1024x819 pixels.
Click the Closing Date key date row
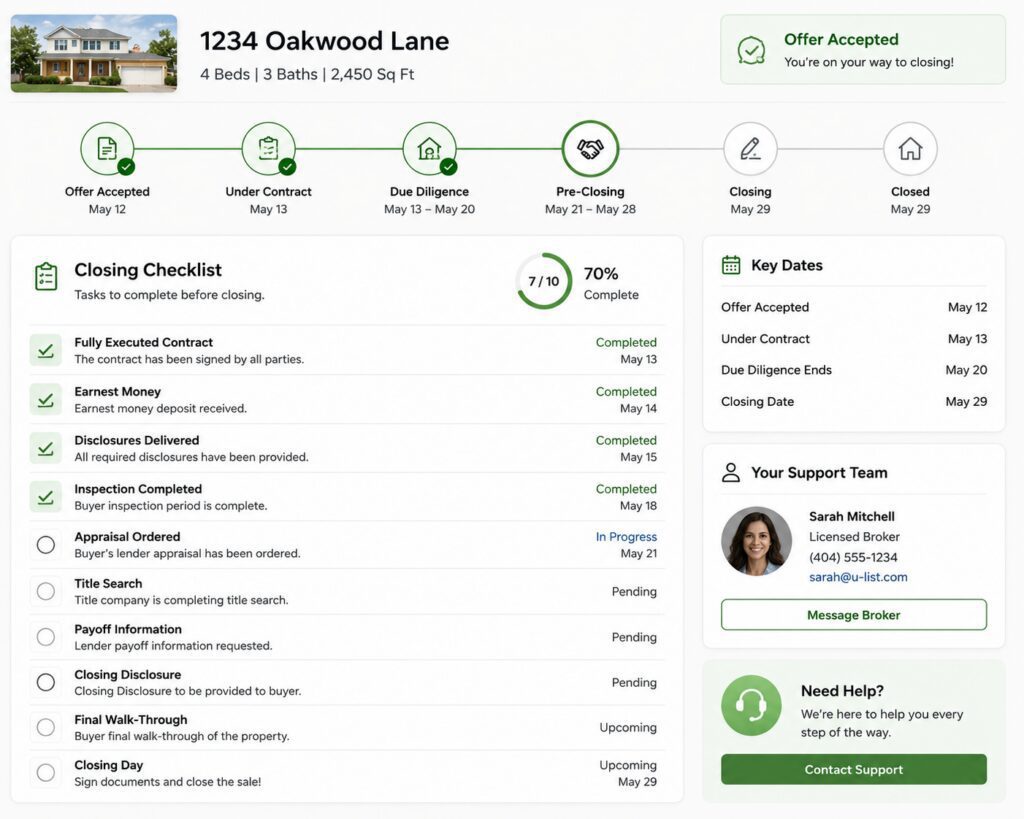854,401
